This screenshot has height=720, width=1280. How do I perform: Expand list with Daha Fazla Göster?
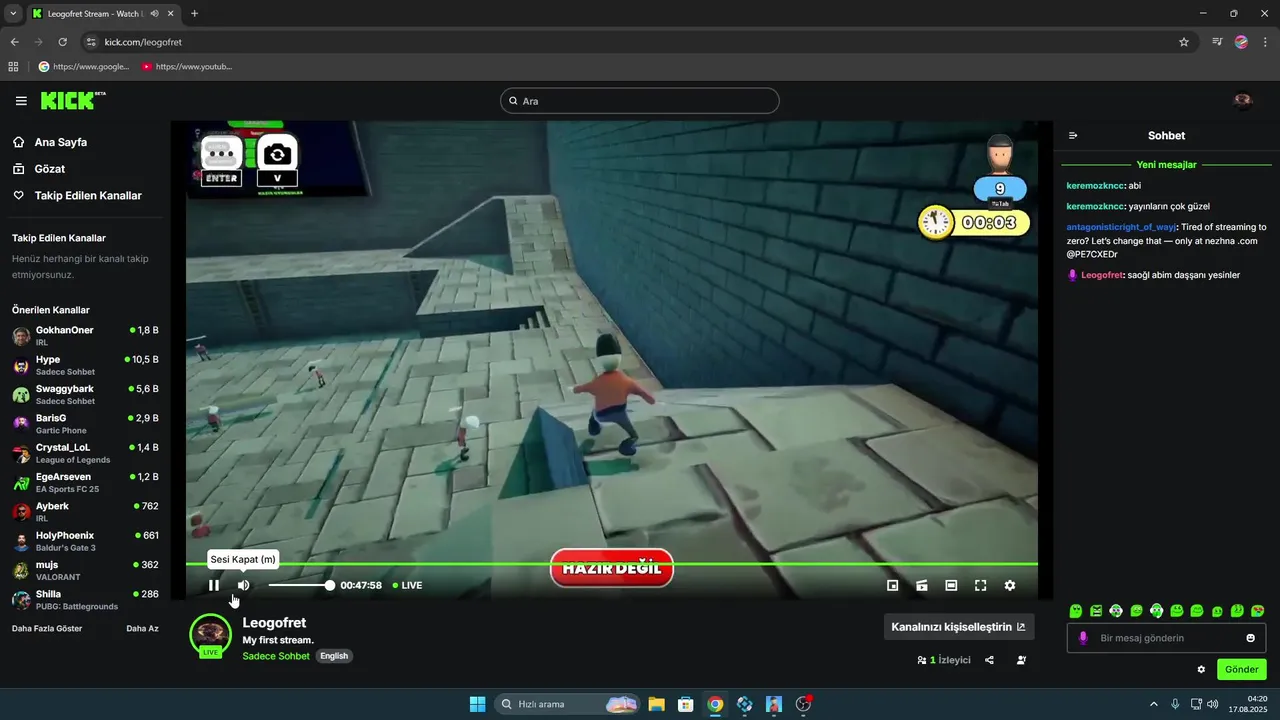point(47,628)
